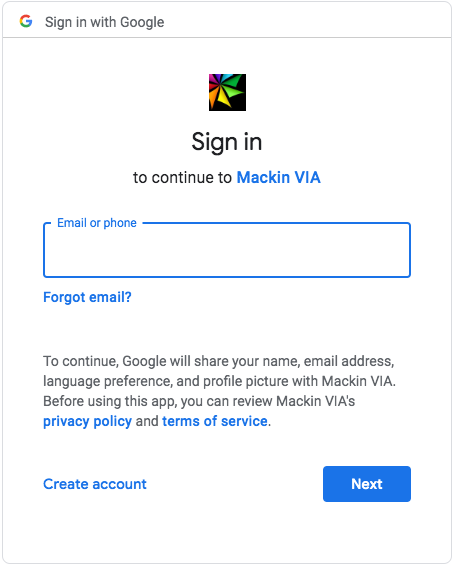Viewport: 461px width, 565px height.
Task: Click the Google G logo icon
Action: pyautogui.click(x=26, y=21)
